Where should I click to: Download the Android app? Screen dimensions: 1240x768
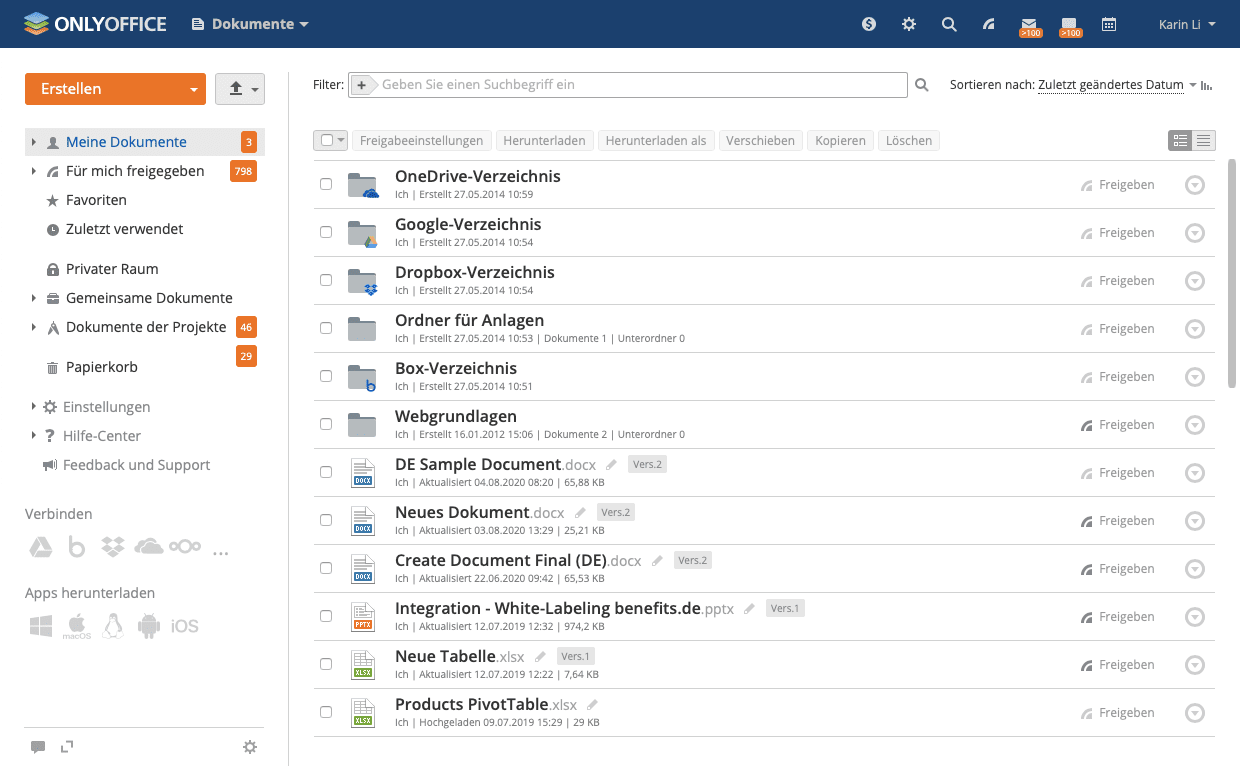pyautogui.click(x=149, y=627)
